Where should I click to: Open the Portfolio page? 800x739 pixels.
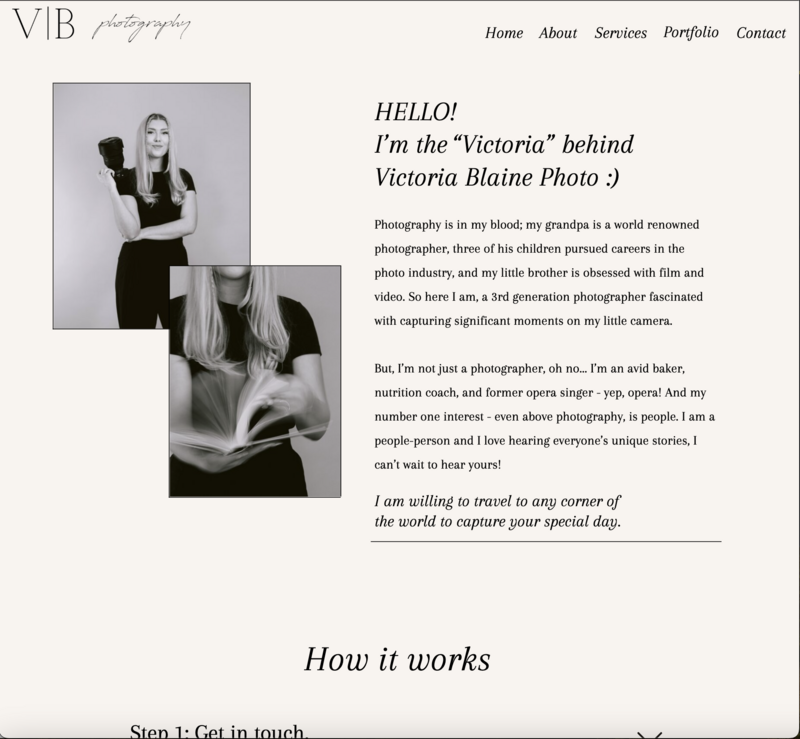tap(691, 33)
